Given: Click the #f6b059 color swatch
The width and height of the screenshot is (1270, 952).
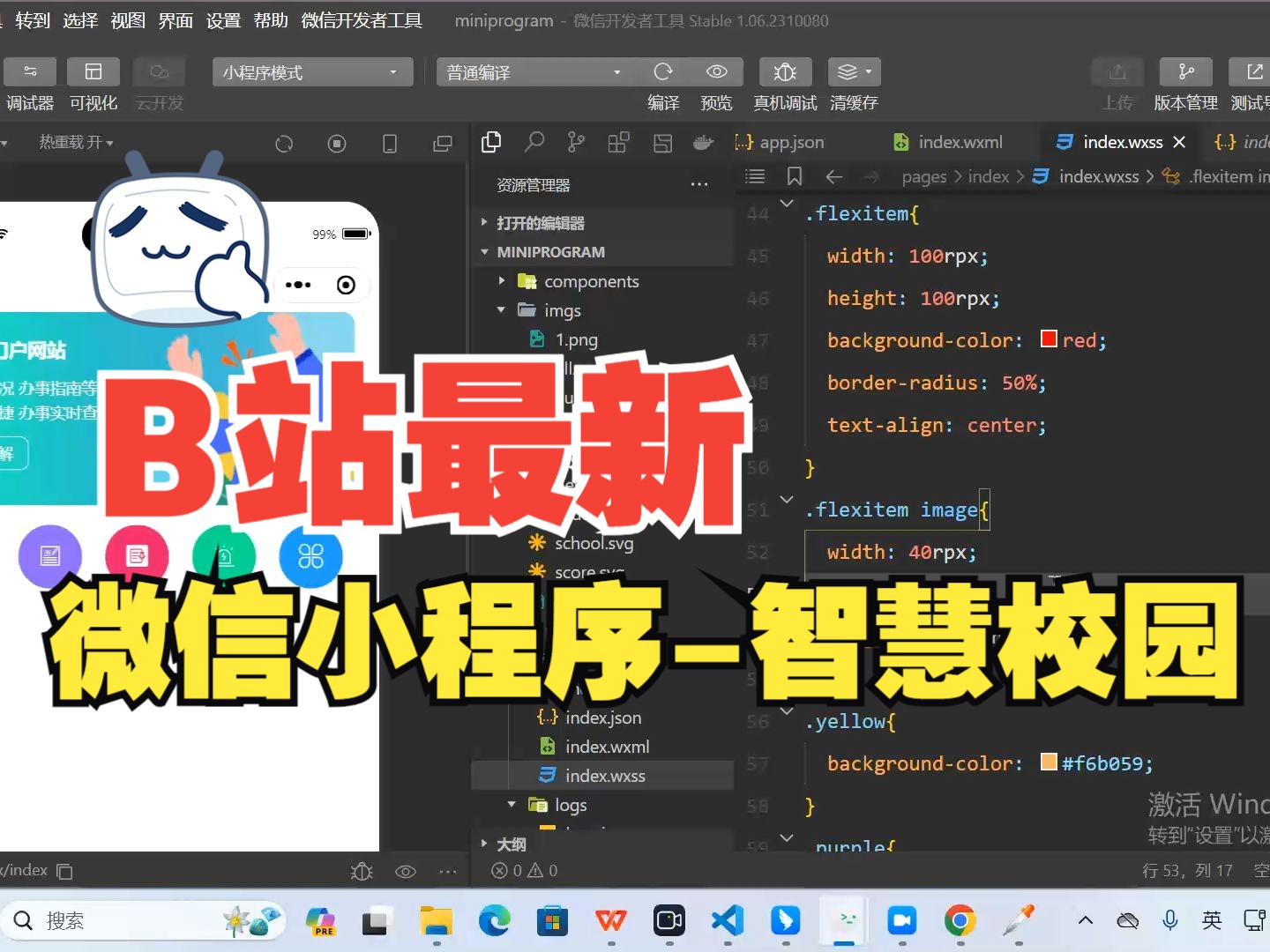Looking at the screenshot, I should click(1049, 762).
